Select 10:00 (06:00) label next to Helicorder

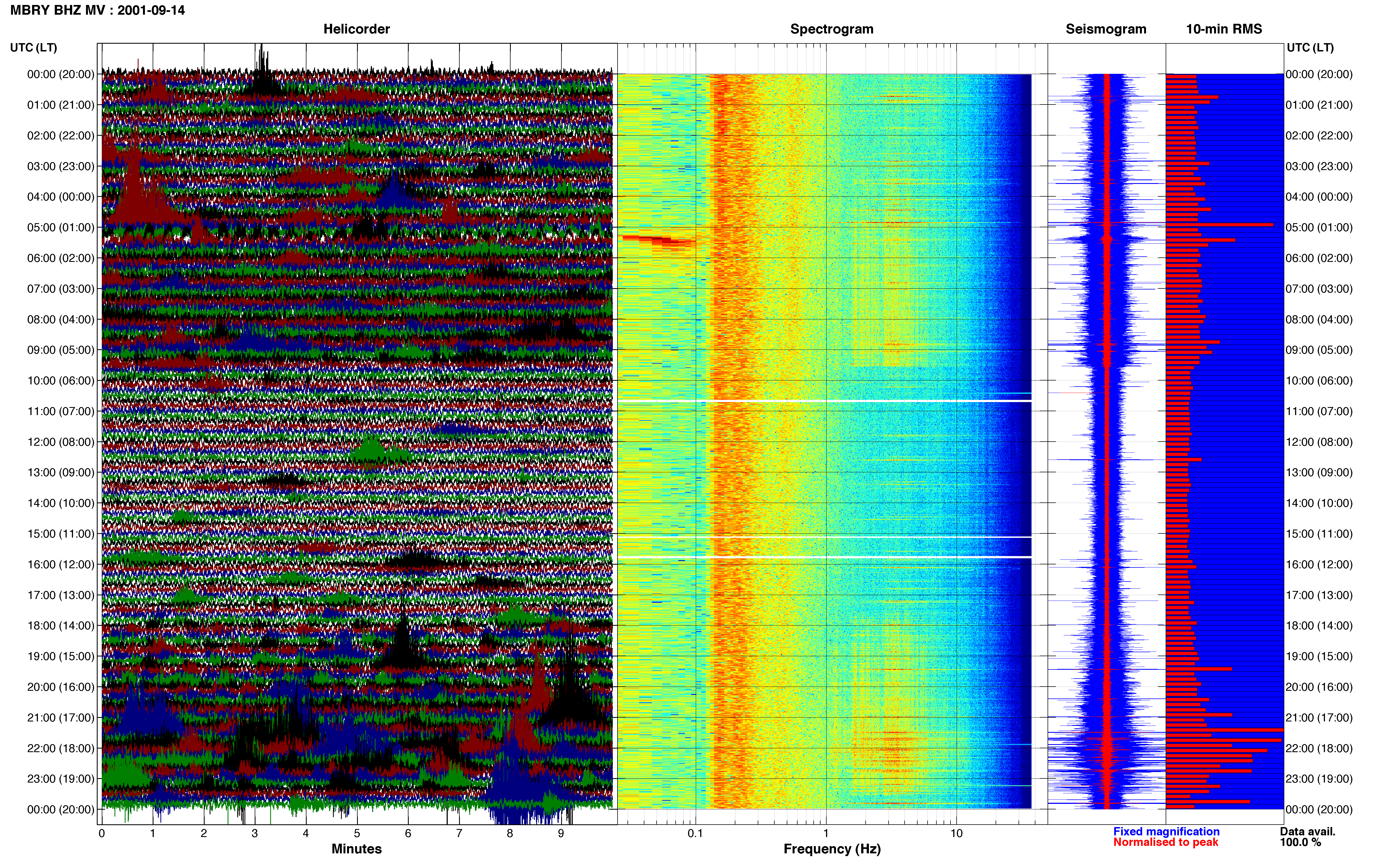(x=61, y=380)
